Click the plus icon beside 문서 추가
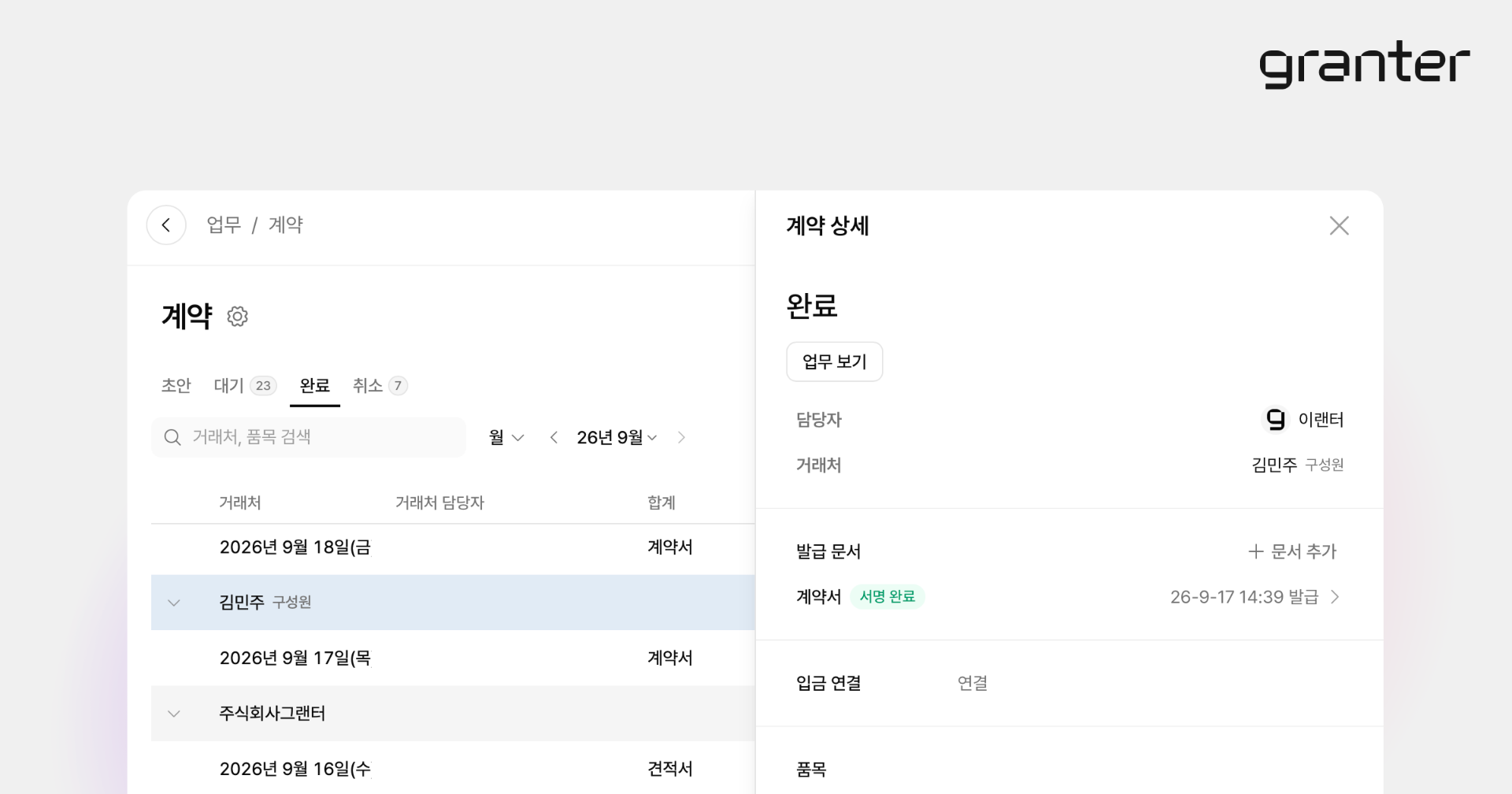 (x=1256, y=551)
